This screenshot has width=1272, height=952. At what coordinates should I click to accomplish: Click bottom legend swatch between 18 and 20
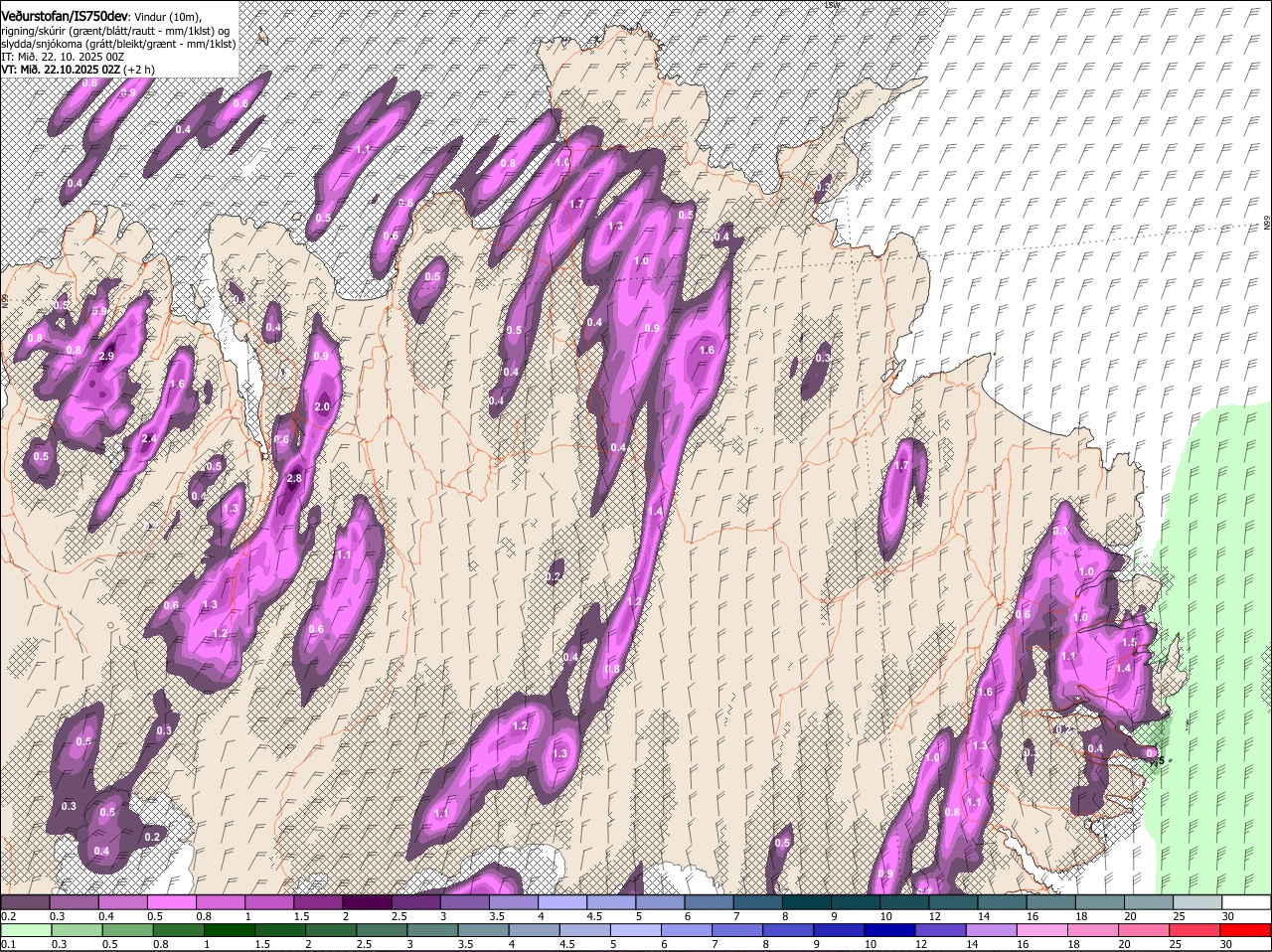[1093, 930]
